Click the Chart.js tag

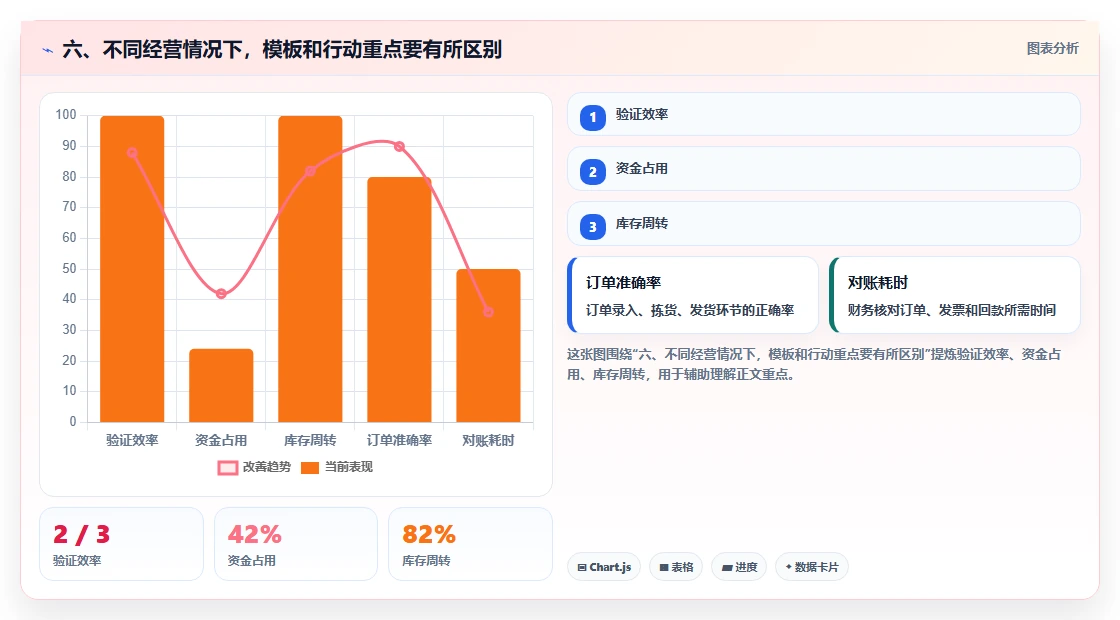pos(604,567)
